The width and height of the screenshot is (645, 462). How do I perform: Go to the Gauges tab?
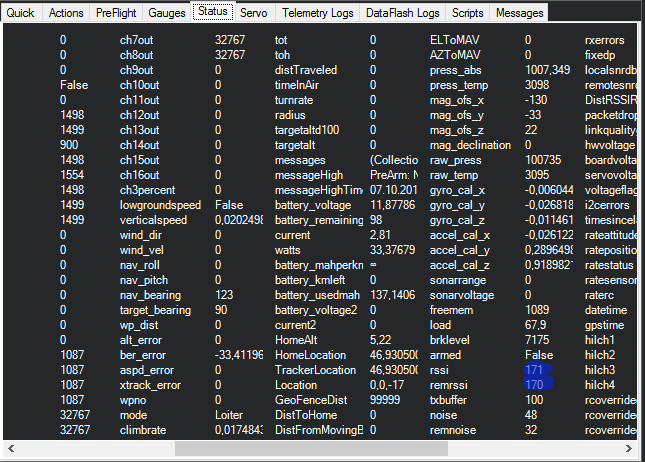167,13
